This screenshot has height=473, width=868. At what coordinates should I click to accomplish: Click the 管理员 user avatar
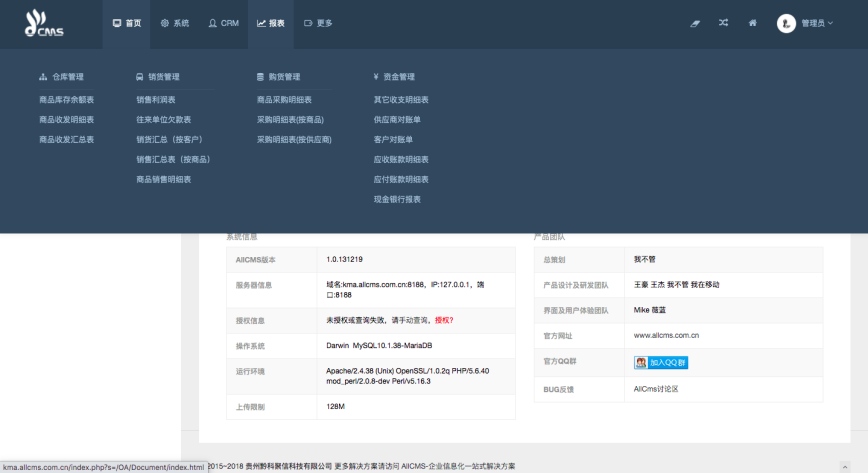[786, 23]
